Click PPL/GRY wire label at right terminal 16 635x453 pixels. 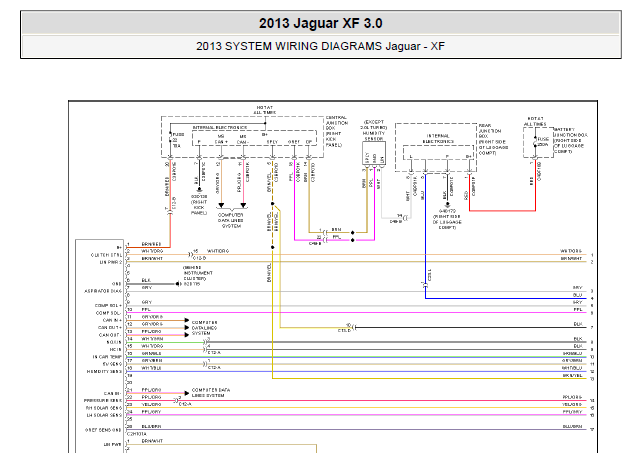(572, 412)
